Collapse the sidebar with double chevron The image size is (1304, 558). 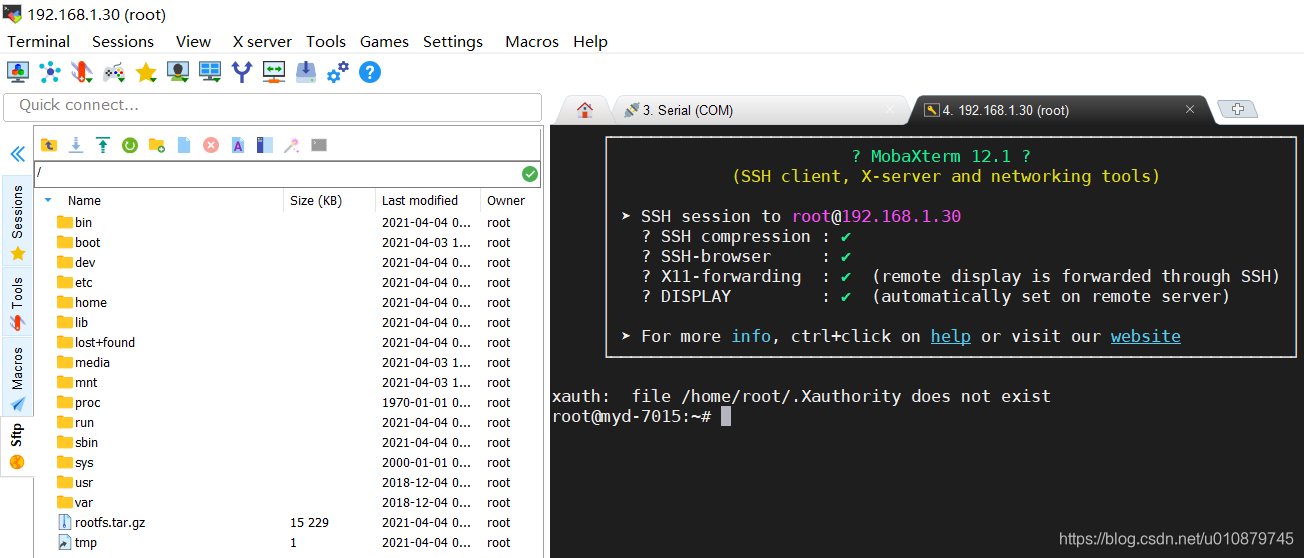click(17, 154)
